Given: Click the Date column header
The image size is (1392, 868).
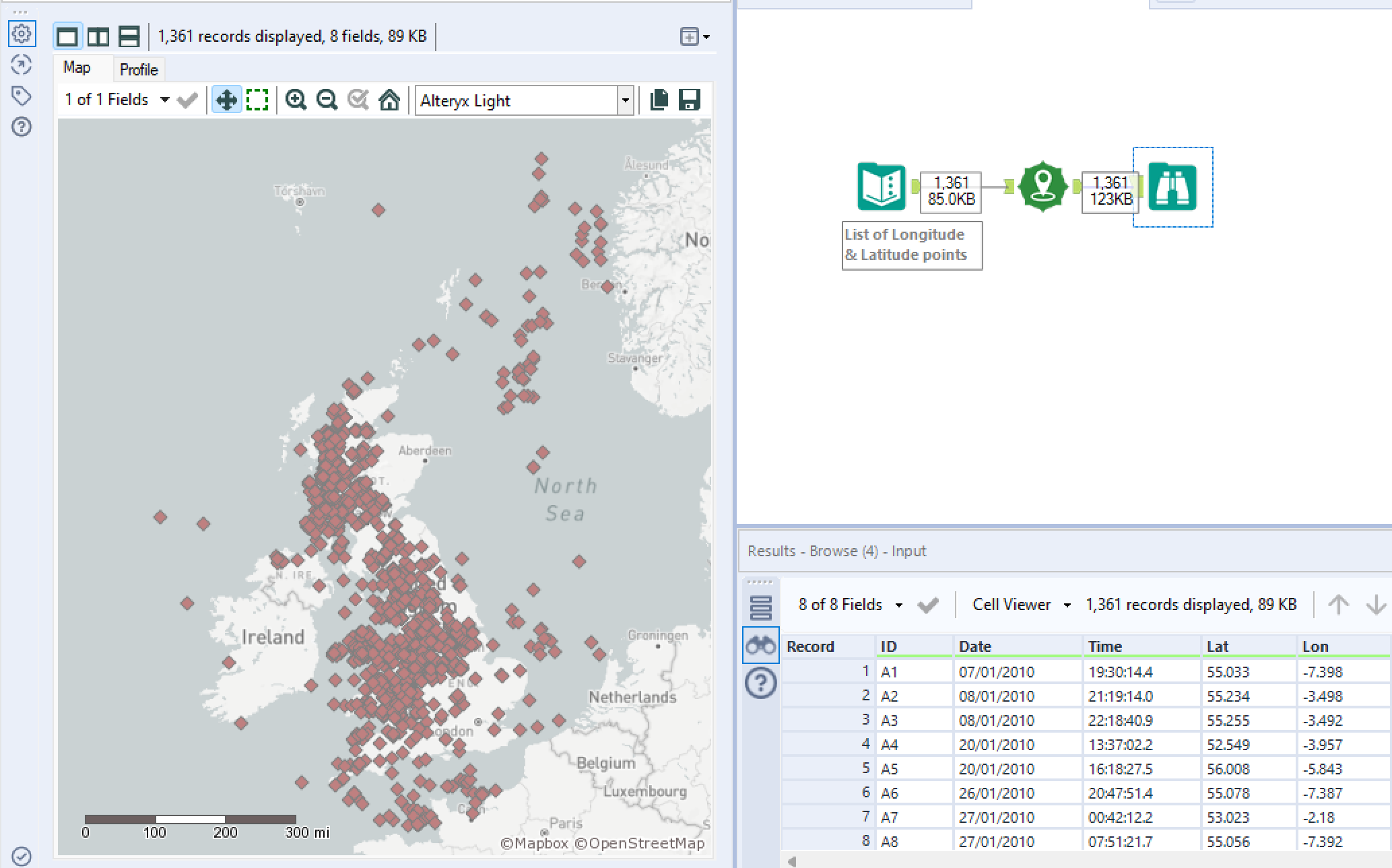Looking at the screenshot, I should pyautogui.click(x=975, y=646).
